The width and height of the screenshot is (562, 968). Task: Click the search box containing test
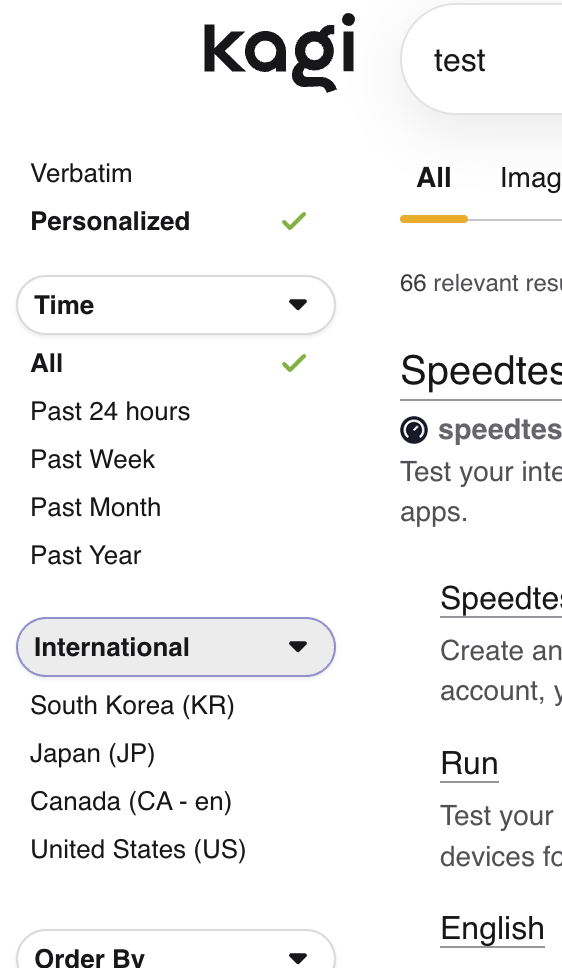click(482, 59)
